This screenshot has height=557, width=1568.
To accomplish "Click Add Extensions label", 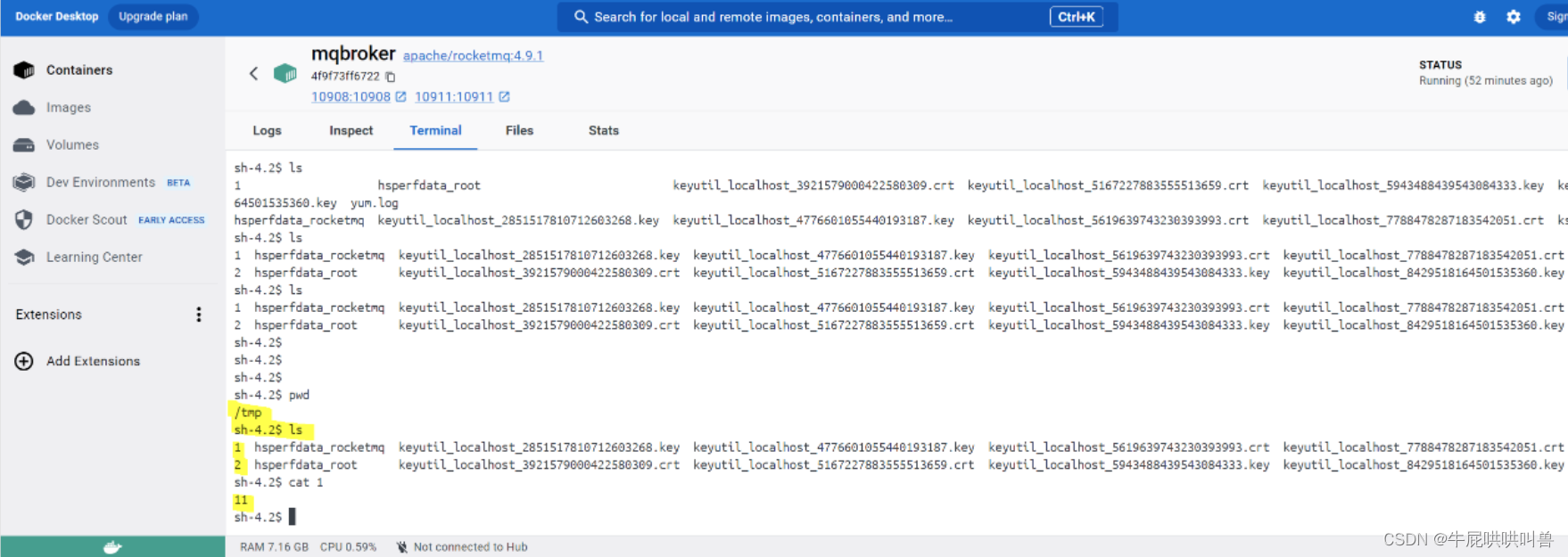I will coord(93,361).
